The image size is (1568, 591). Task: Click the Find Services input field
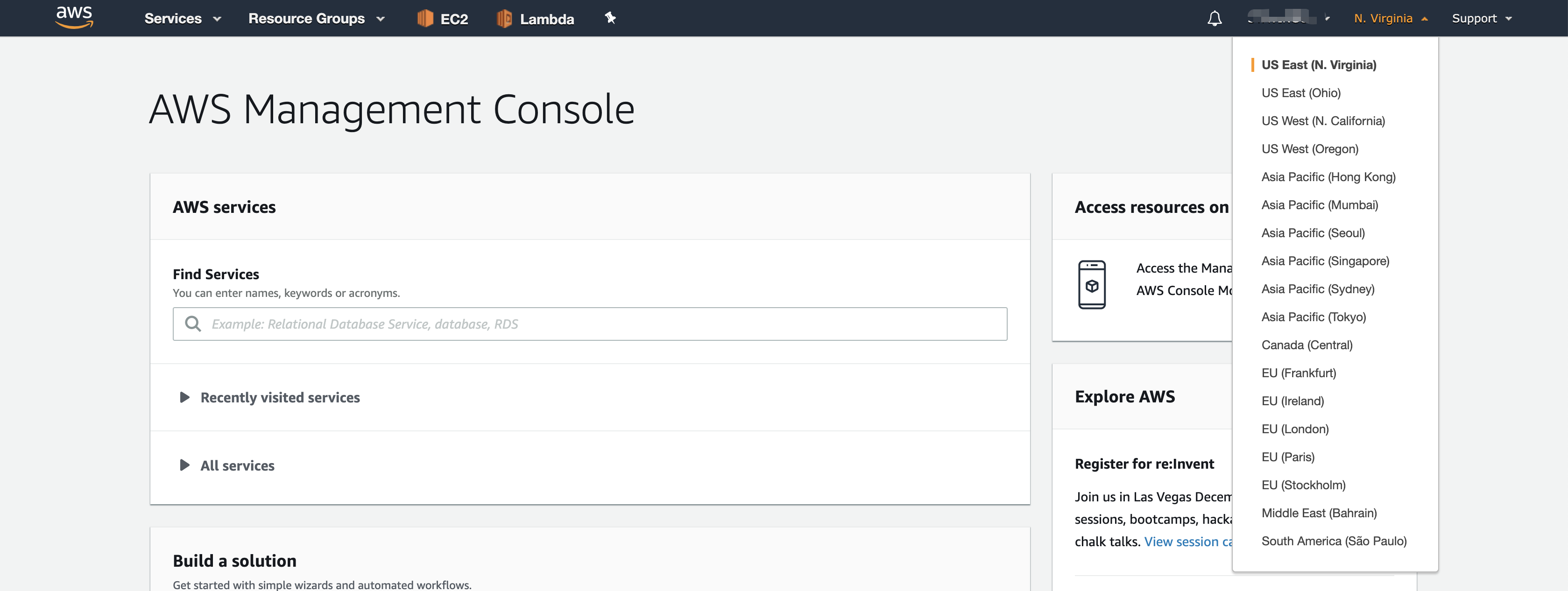point(590,323)
